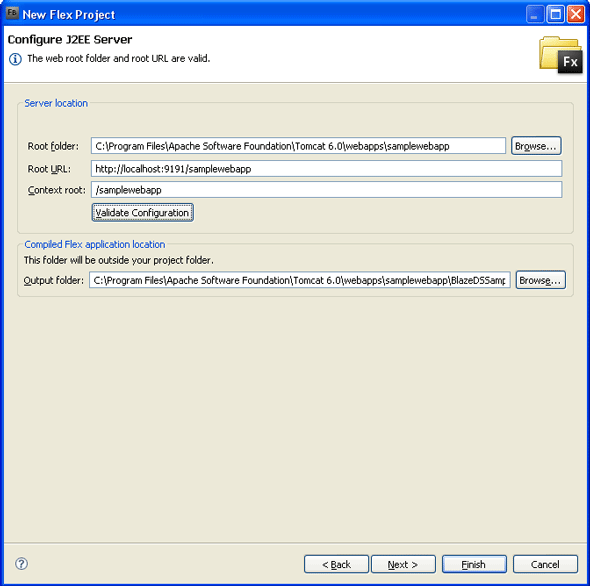Edit the Root URL field
This screenshot has height=586, width=590.
tap(326, 169)
